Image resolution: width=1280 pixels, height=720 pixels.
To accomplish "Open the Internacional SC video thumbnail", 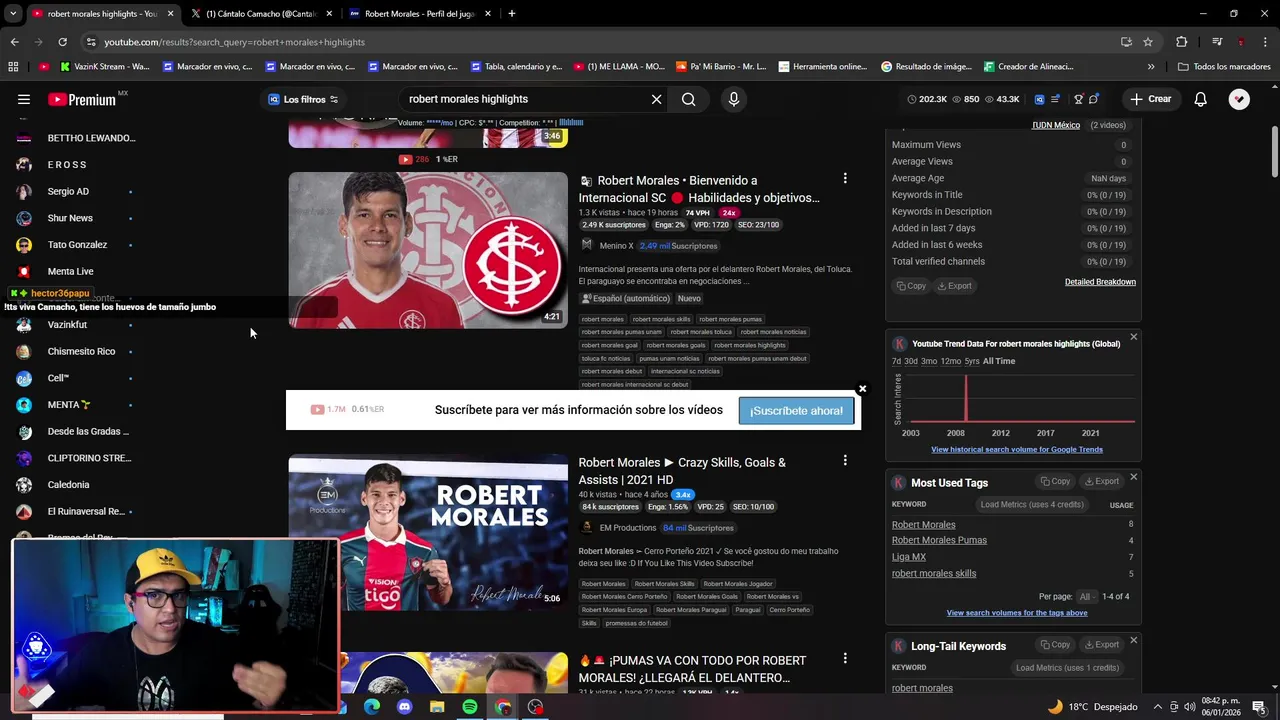I will pos(428,250).
